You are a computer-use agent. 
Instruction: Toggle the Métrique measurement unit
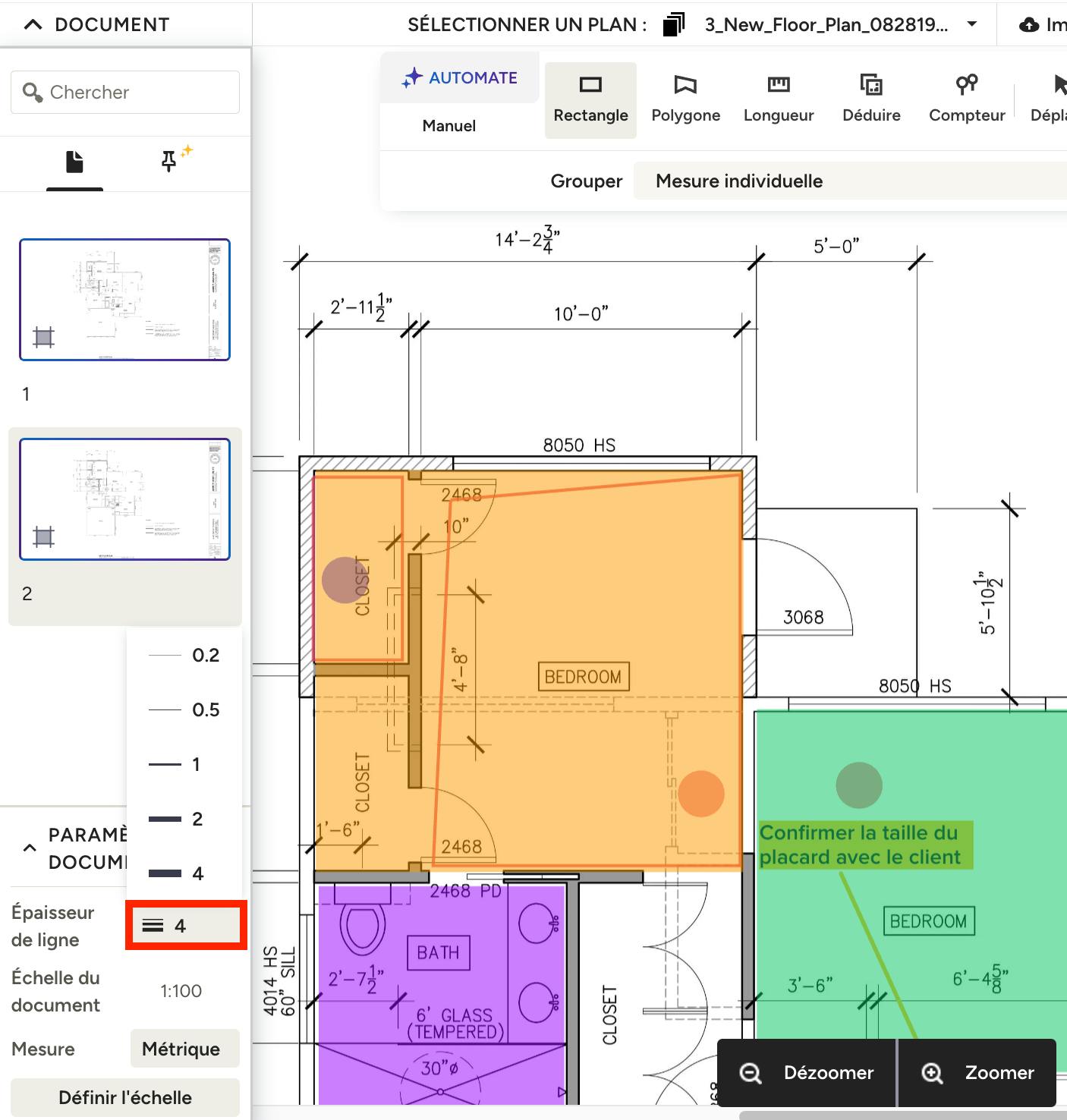[x=181, y=1049]
